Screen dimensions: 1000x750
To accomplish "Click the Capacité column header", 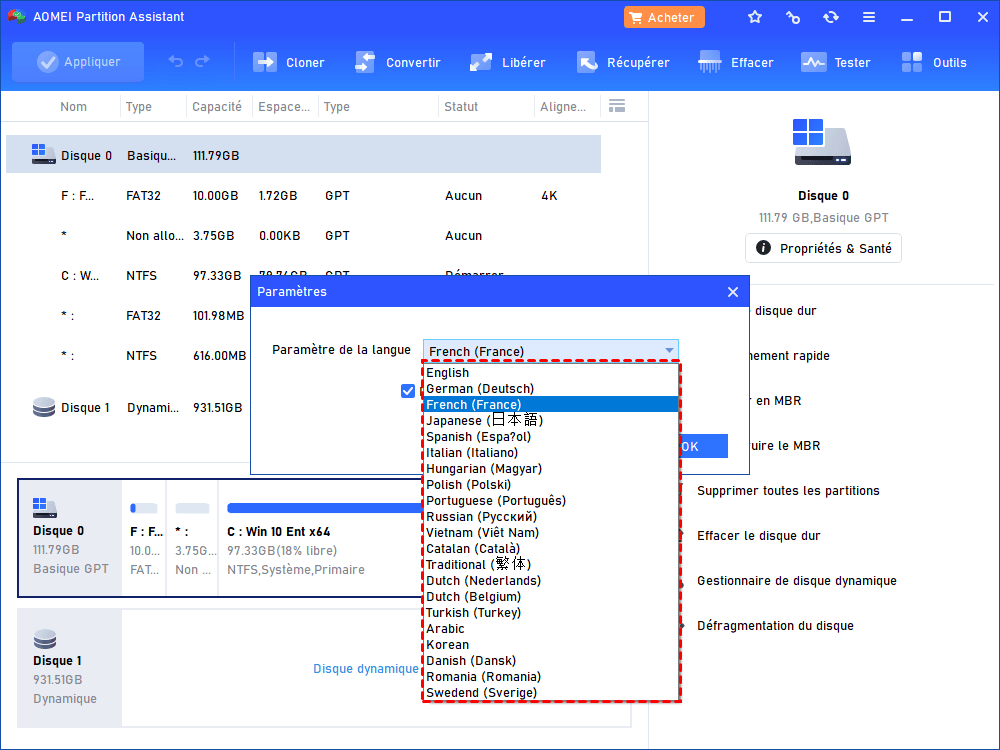I will (217, 107).
